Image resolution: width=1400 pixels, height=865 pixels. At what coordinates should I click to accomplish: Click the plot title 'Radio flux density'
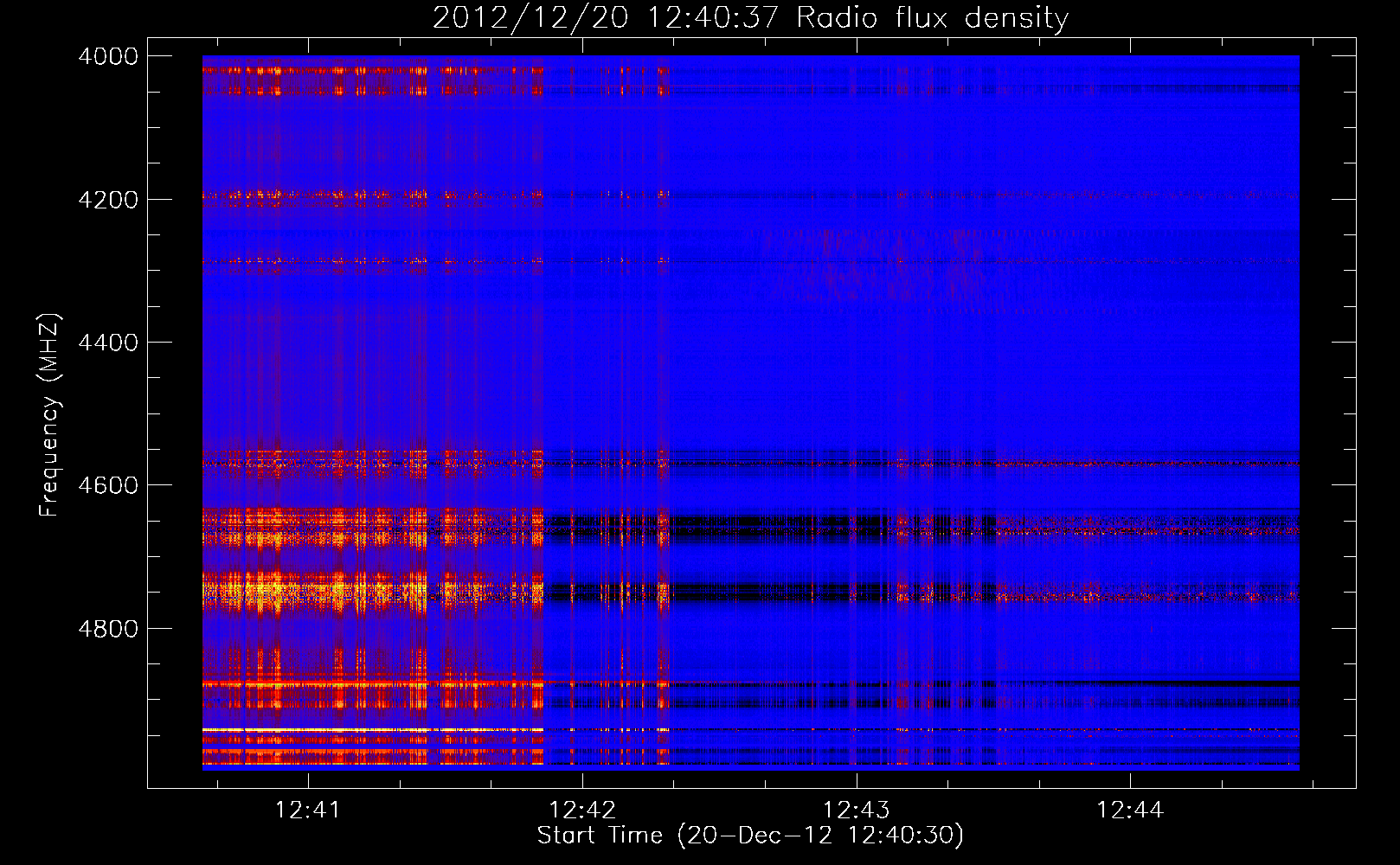[933, 18]
